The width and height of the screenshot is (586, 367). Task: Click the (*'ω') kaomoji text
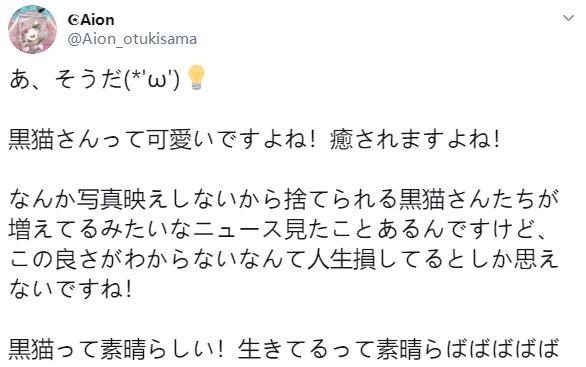(152, 79)
